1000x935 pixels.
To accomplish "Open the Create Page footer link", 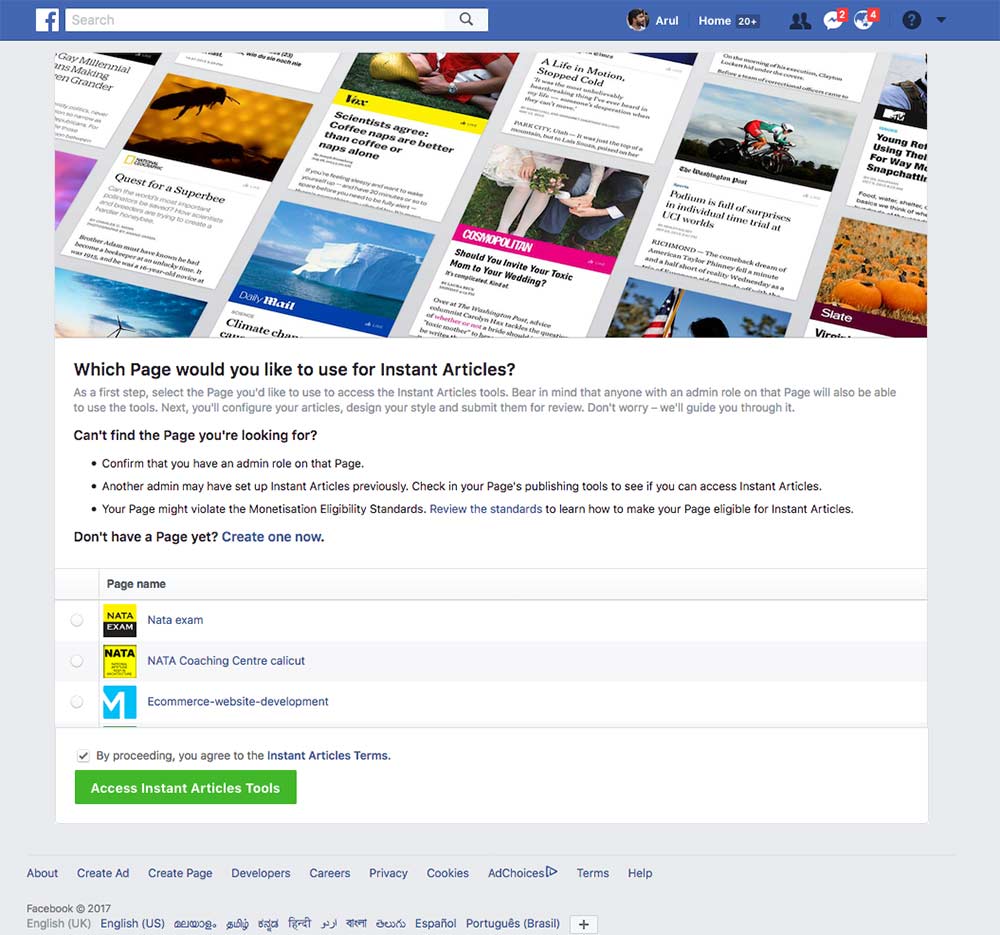I will (180, 873).
